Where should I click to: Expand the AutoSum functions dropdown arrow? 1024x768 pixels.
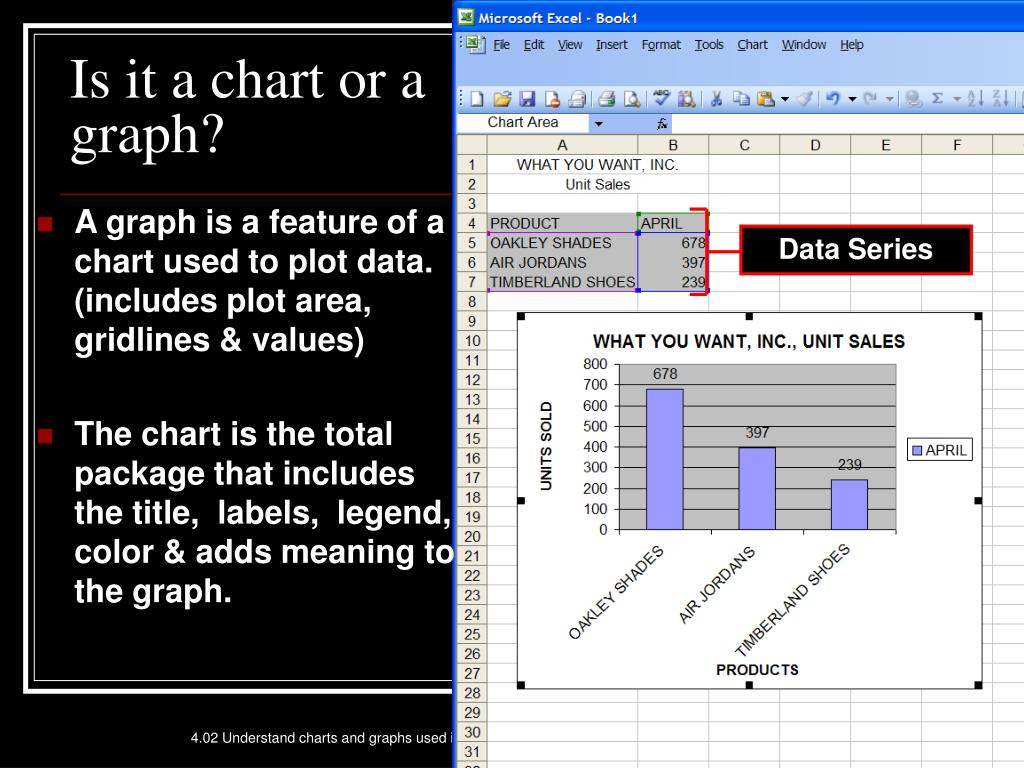957,100
